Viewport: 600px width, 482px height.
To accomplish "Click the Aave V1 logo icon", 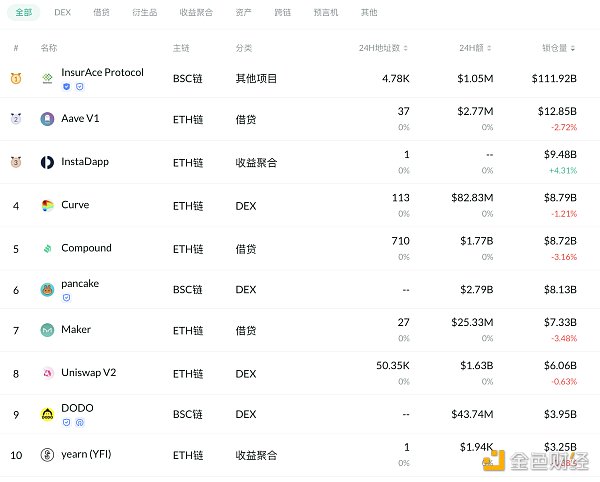I will click(x=47, y=119).
